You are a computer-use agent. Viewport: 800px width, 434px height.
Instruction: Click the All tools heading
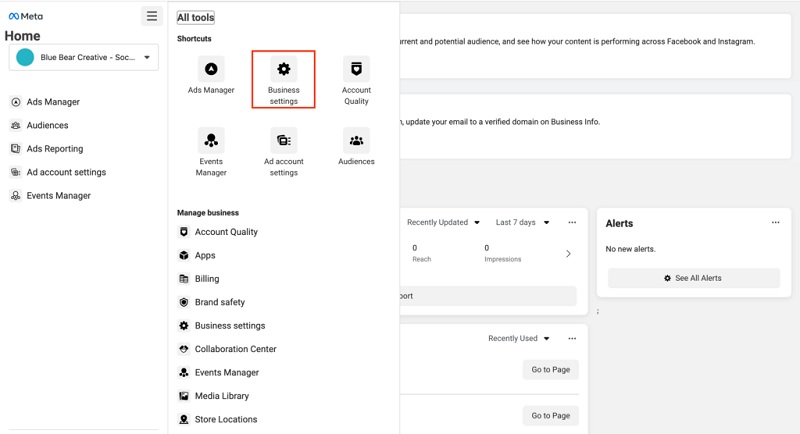[195, 17]
